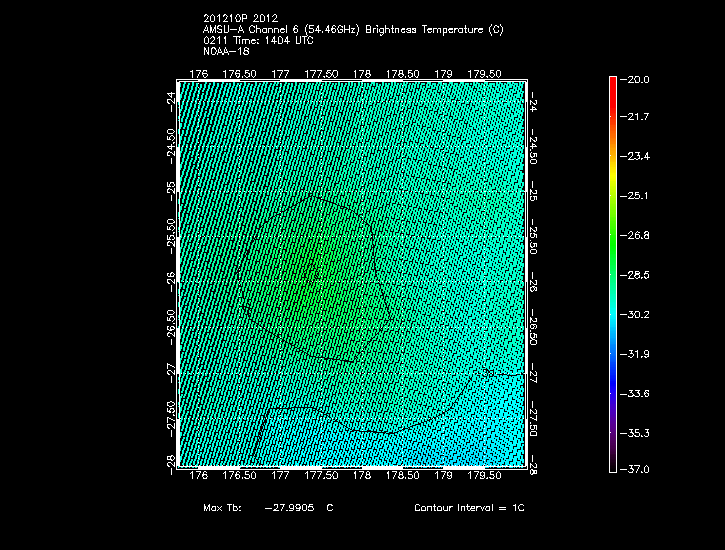This screenshot has height=550, width=725.
Task: Click the "NOAA-18" satellite label
Action: tap(223, 51)
